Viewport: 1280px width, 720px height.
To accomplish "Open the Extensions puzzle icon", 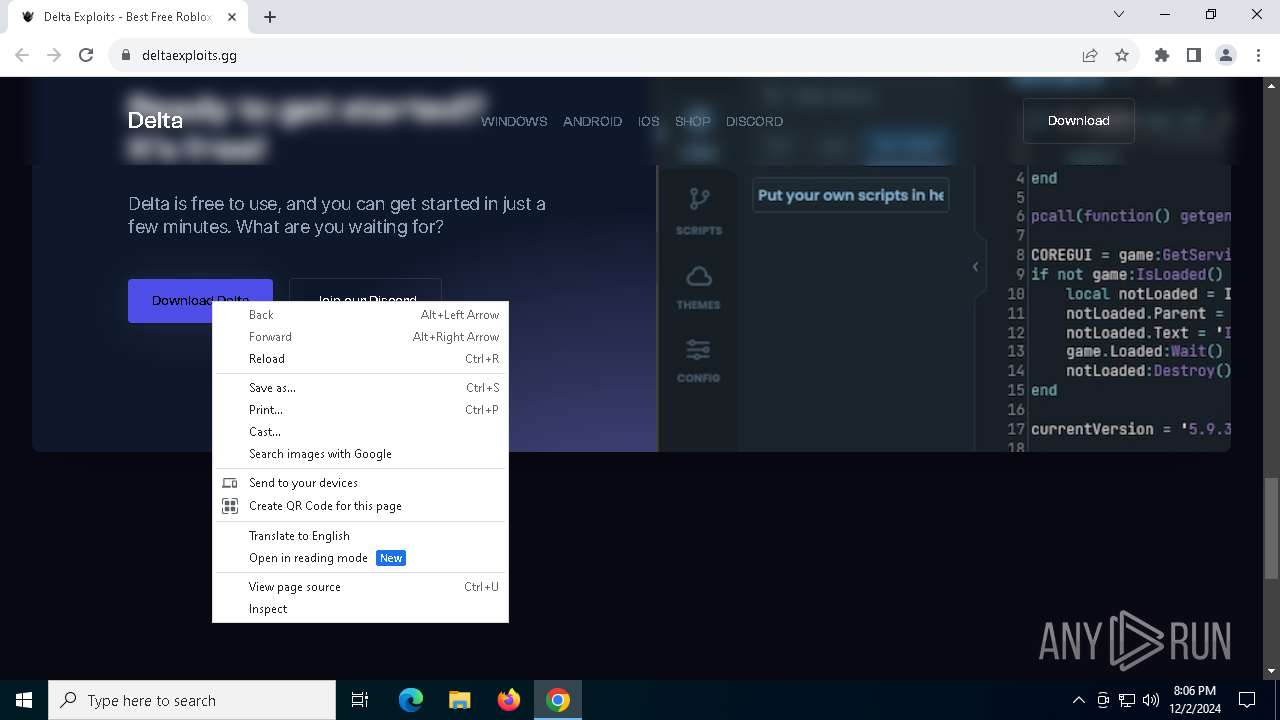I will pyautogui.click(x=1162, y=56).
